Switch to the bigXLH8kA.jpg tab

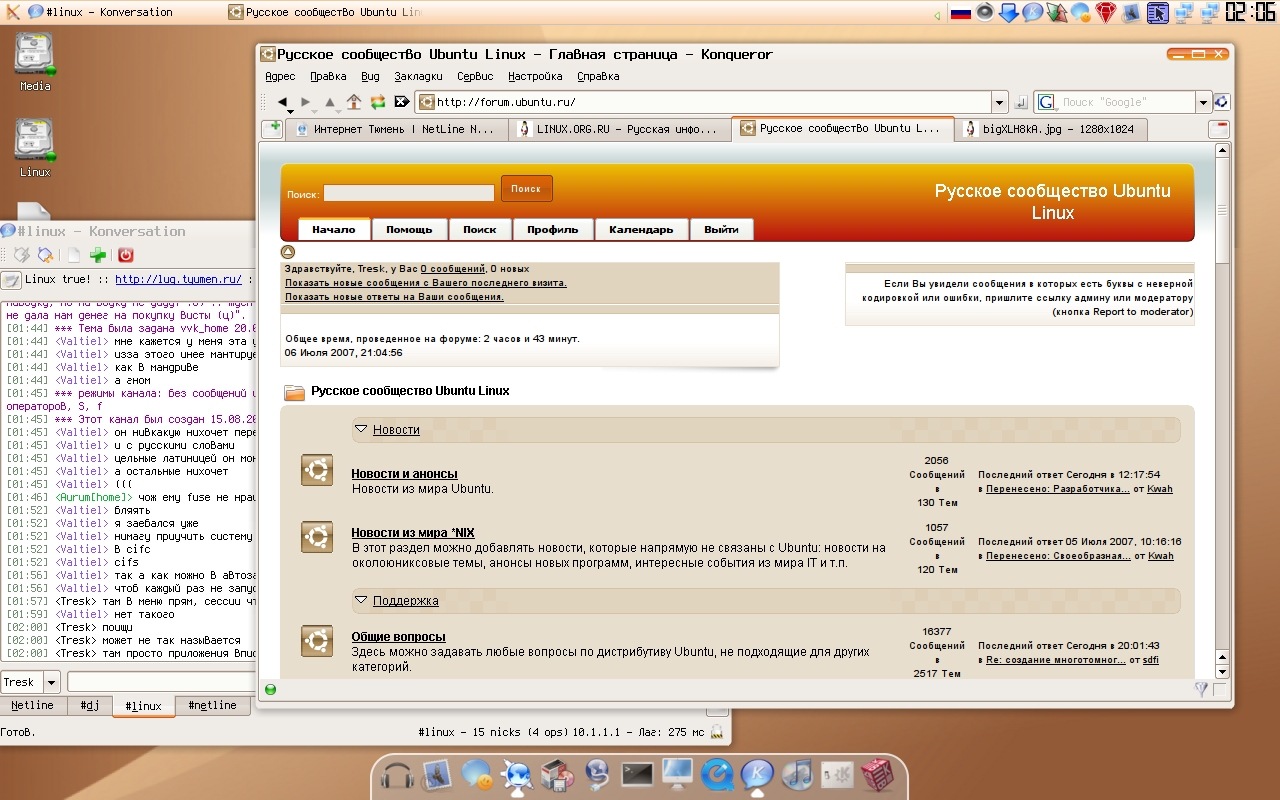coord(1049,129)
